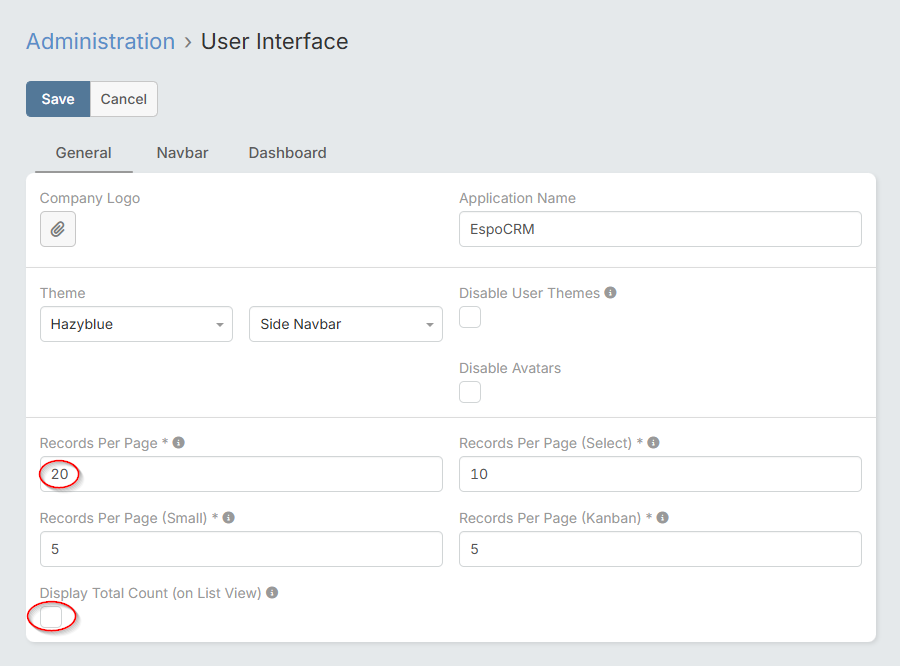Image resolution: width=900 pixels, height=666 pixels.
Task: Save the user interface settings
Action: coord(58,99)
